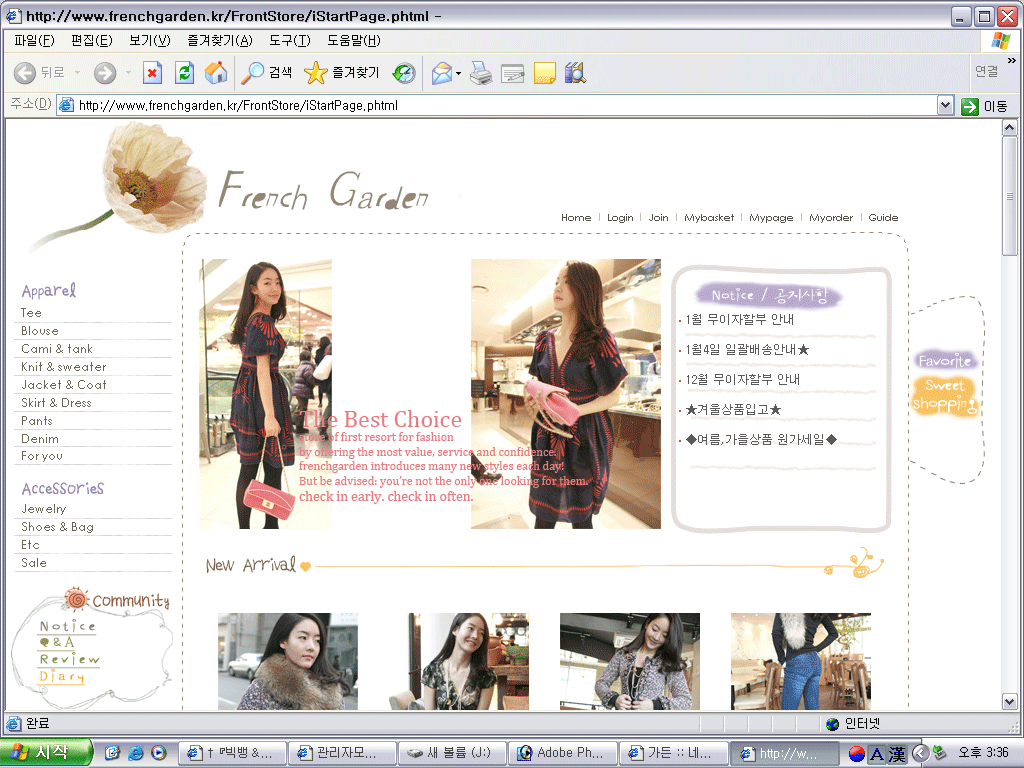Select the Denim category
The height and width of the screenshot is (768, 1024).
click(x=40, y=439)
